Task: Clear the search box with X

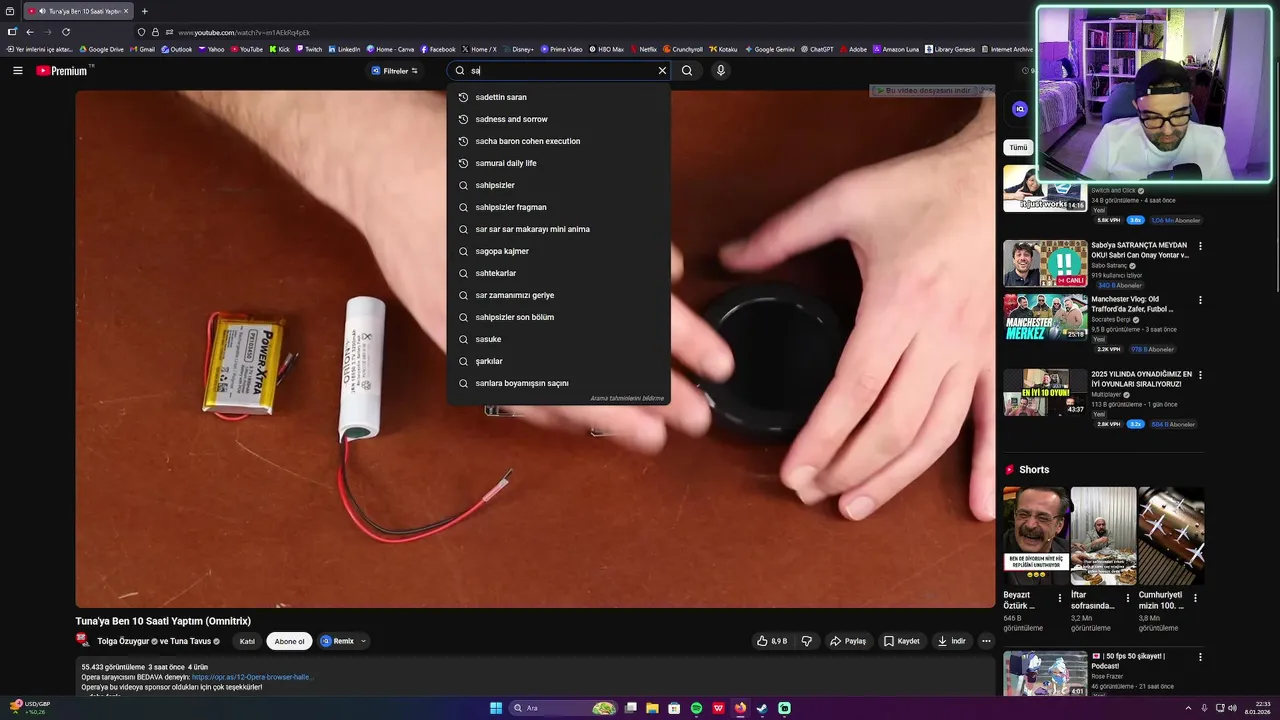Action: click(x=662, y=71)
